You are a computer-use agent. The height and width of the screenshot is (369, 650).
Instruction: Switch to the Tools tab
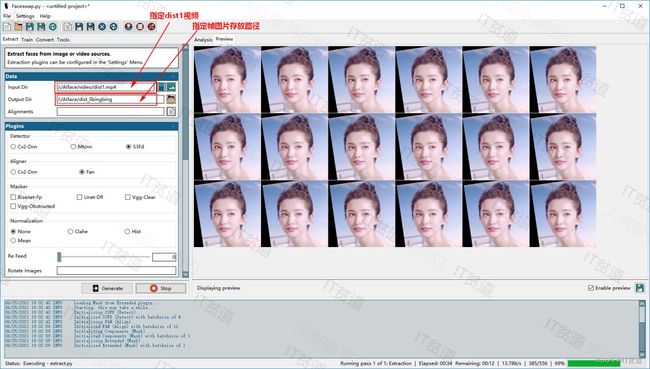point(63,39)
